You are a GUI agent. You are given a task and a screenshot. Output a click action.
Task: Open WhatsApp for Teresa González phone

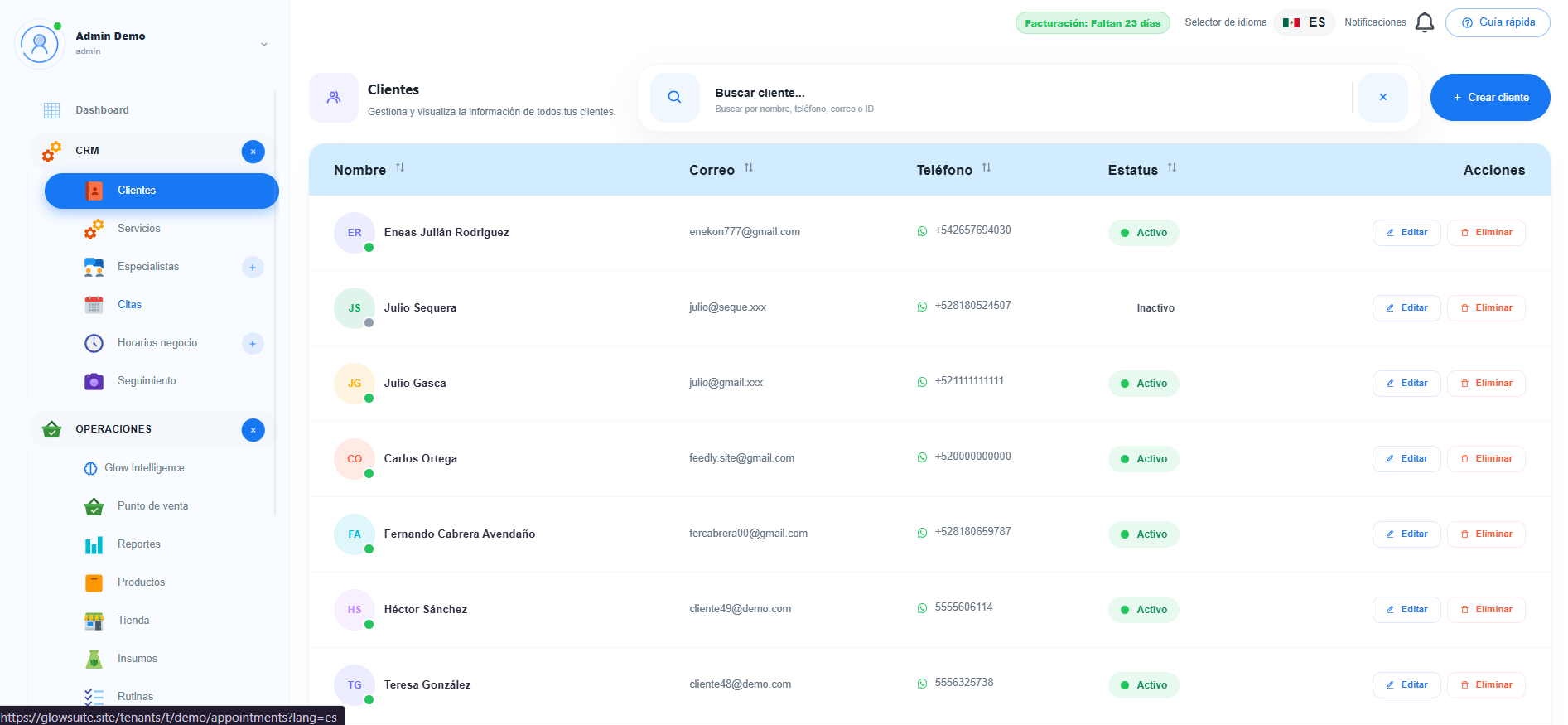[x=922, y=684]
